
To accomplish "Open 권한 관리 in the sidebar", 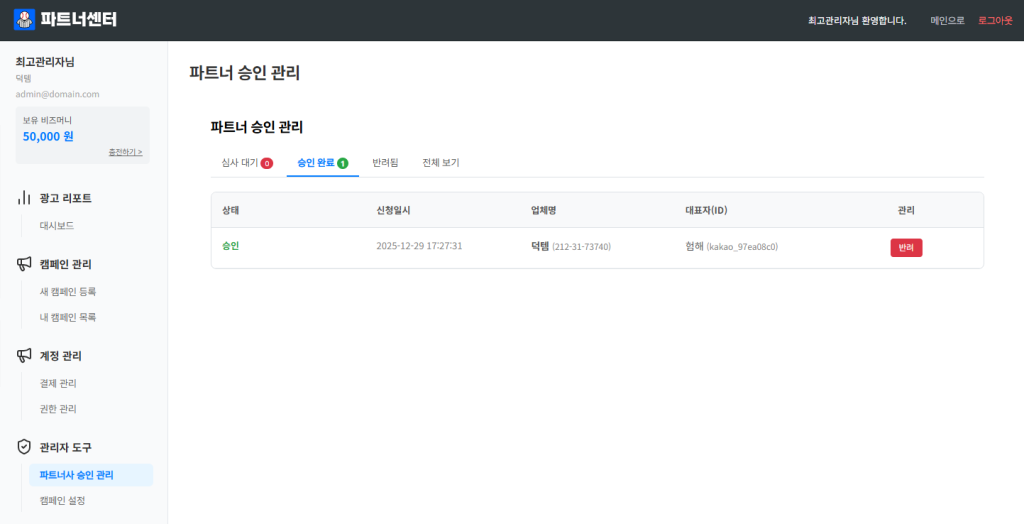I will (58, 409).
